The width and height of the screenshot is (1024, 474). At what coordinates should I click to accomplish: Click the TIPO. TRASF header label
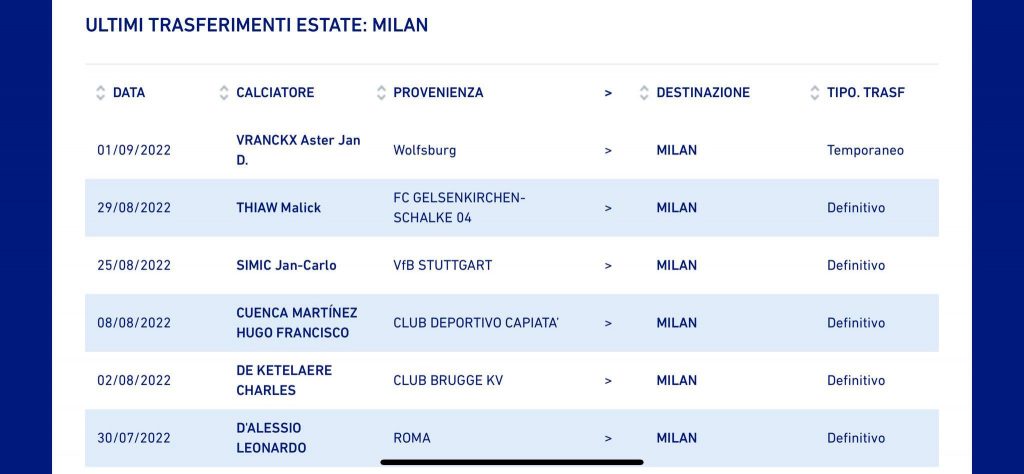click(865, 93)
